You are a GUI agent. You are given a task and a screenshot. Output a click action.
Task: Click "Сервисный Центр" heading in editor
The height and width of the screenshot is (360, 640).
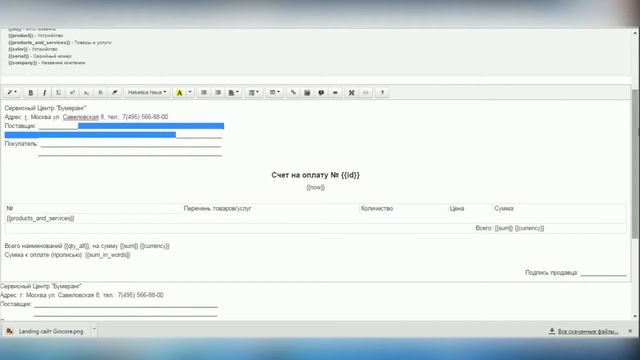[45, 108]
